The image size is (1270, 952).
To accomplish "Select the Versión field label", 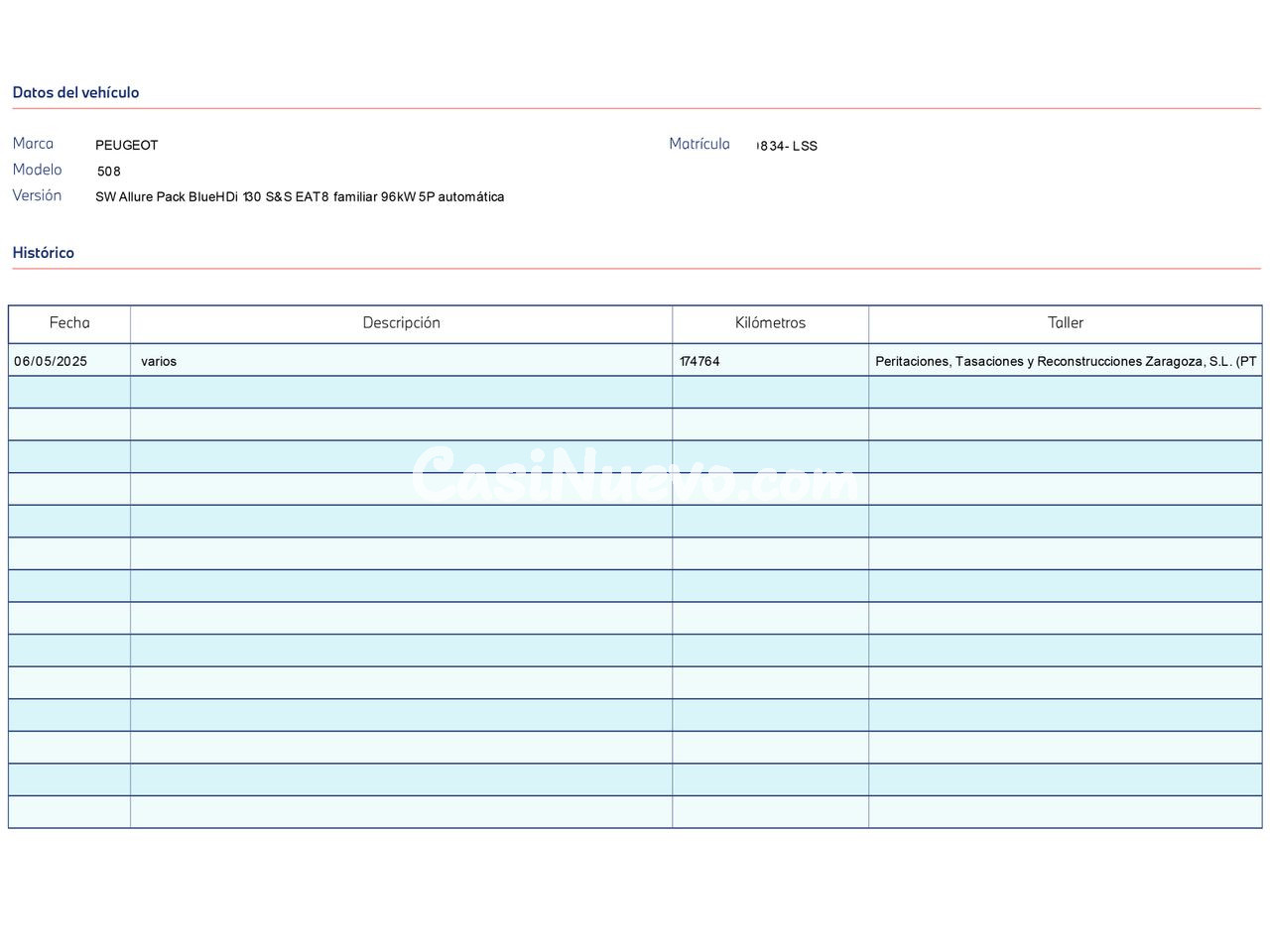I will [x=37, y=195].
